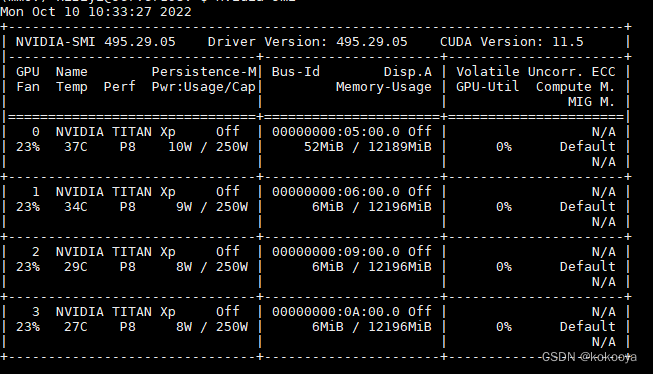This screenshot has height=374, width=653.
Task: Click GPU 0 utilization "0%"
Action: [503, 147]
